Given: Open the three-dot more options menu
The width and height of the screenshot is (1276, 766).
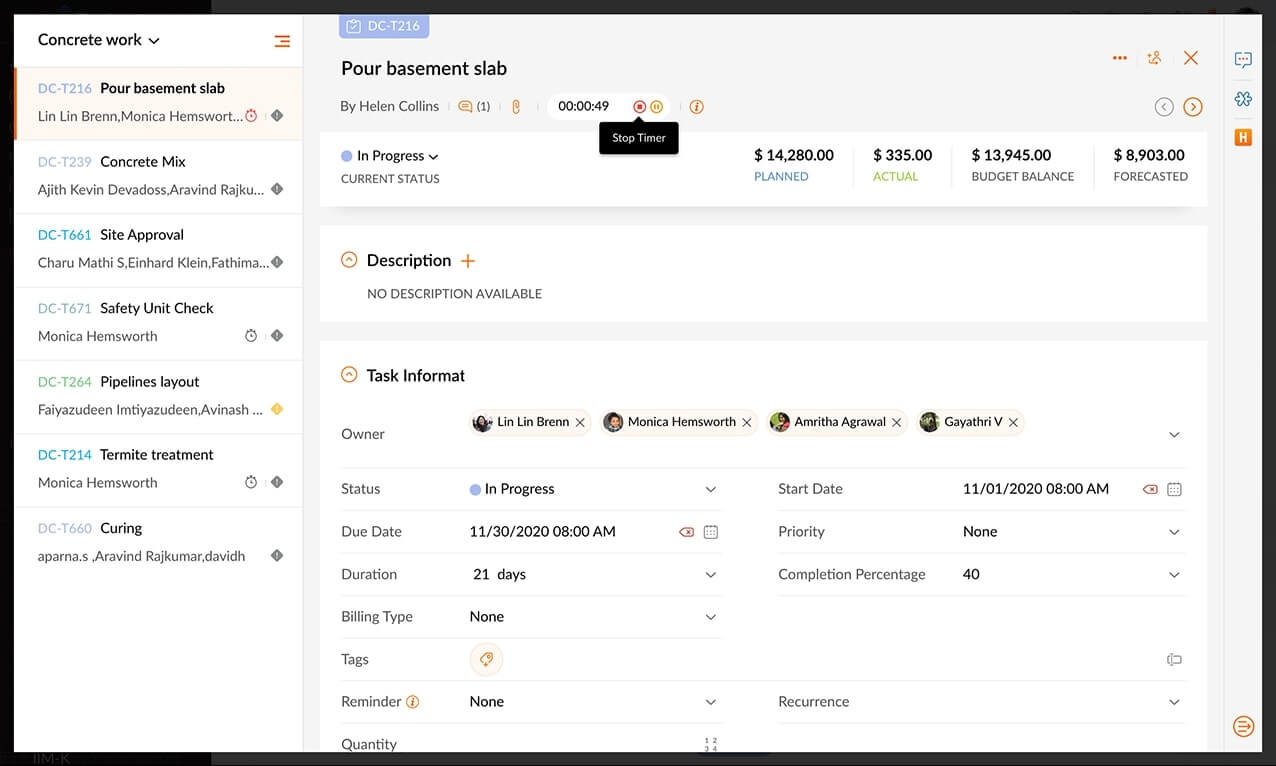Looking at the screenshot, I should coord(1120,58).
